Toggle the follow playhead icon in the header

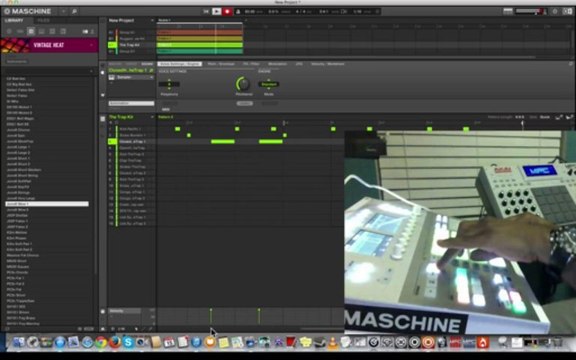[344, 11]
